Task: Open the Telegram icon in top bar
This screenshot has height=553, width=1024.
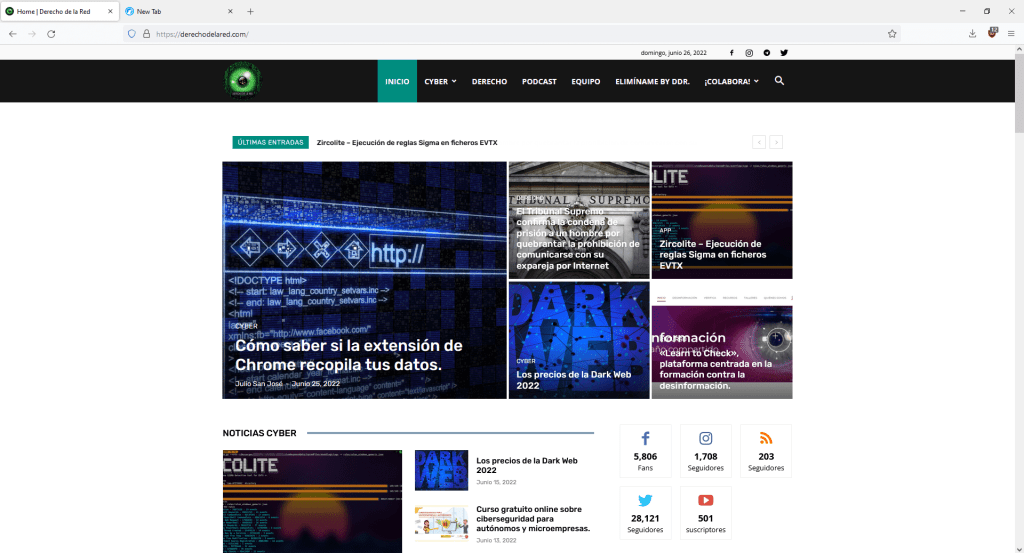Action: (x=766, y=52)
